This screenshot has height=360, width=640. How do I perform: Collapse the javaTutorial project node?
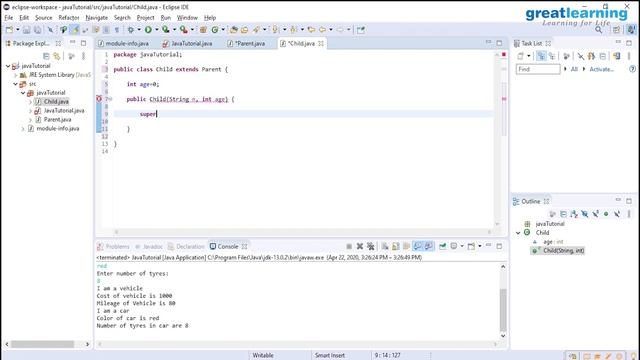coord(8,66)
